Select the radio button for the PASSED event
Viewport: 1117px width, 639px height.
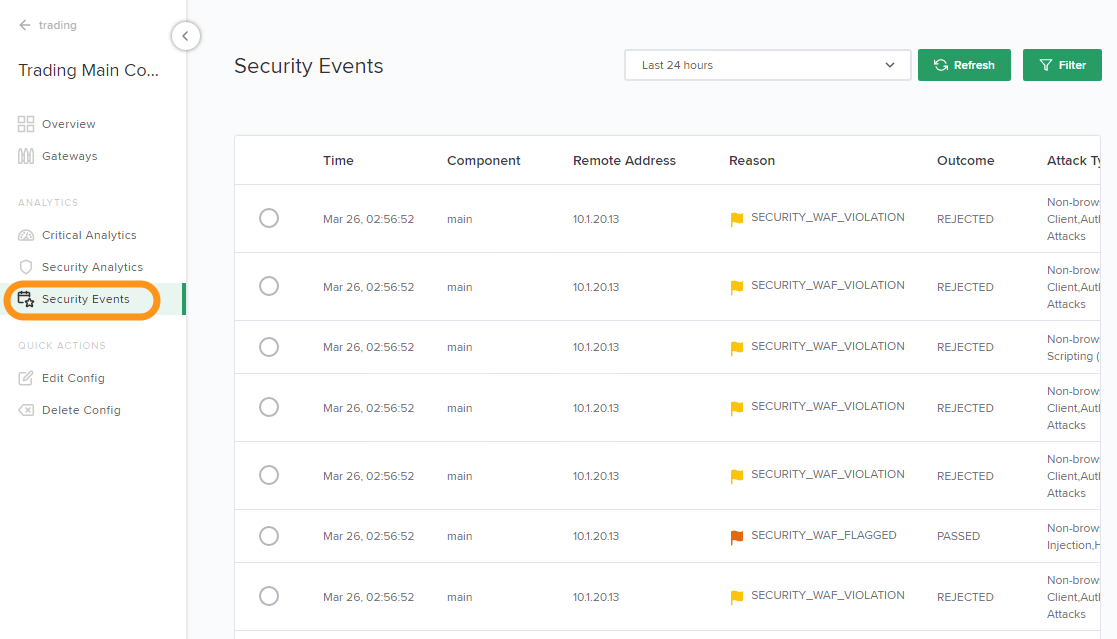pos(269,536)
